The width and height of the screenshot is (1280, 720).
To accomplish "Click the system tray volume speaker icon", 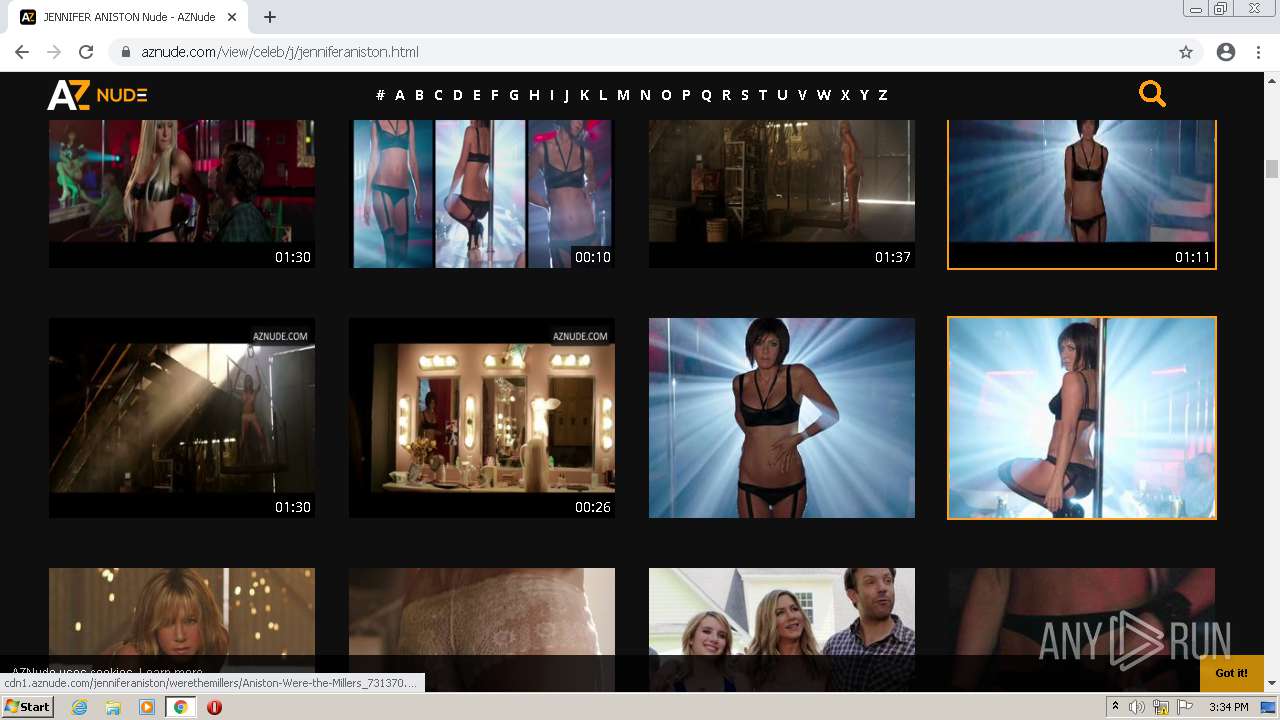I will pos(1137,707).
